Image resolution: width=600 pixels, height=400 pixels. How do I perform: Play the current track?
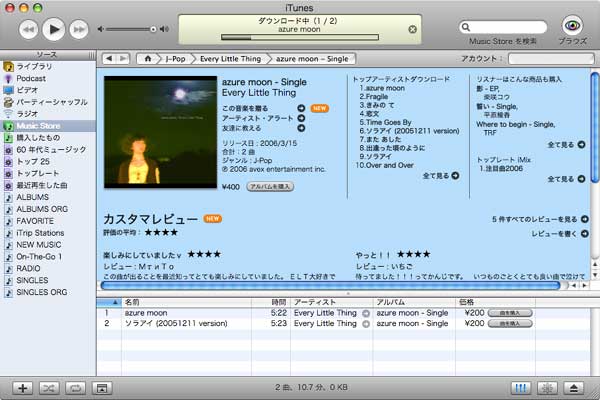click(x=54, y=29)
